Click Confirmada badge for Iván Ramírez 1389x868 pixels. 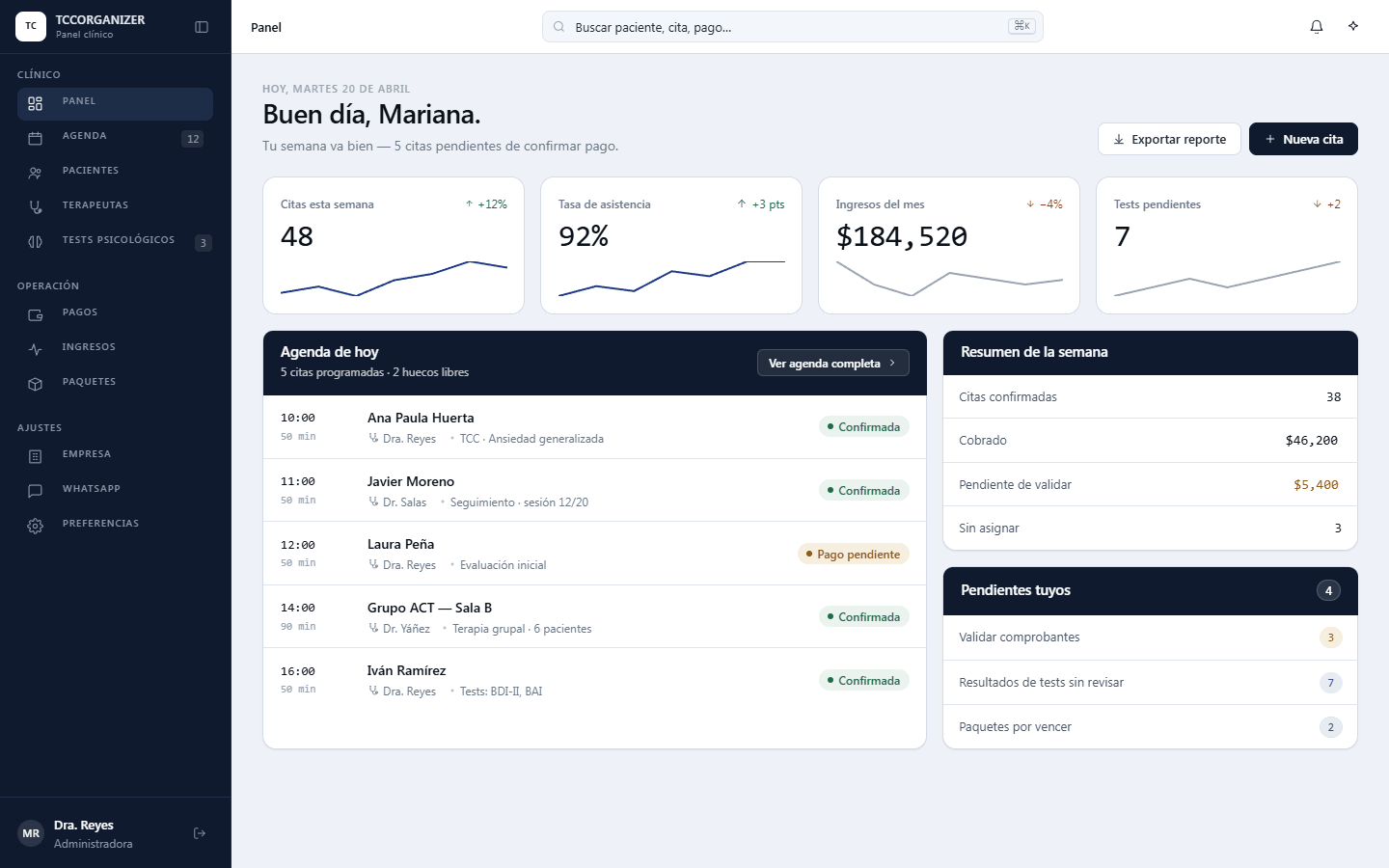coord(864,681)
